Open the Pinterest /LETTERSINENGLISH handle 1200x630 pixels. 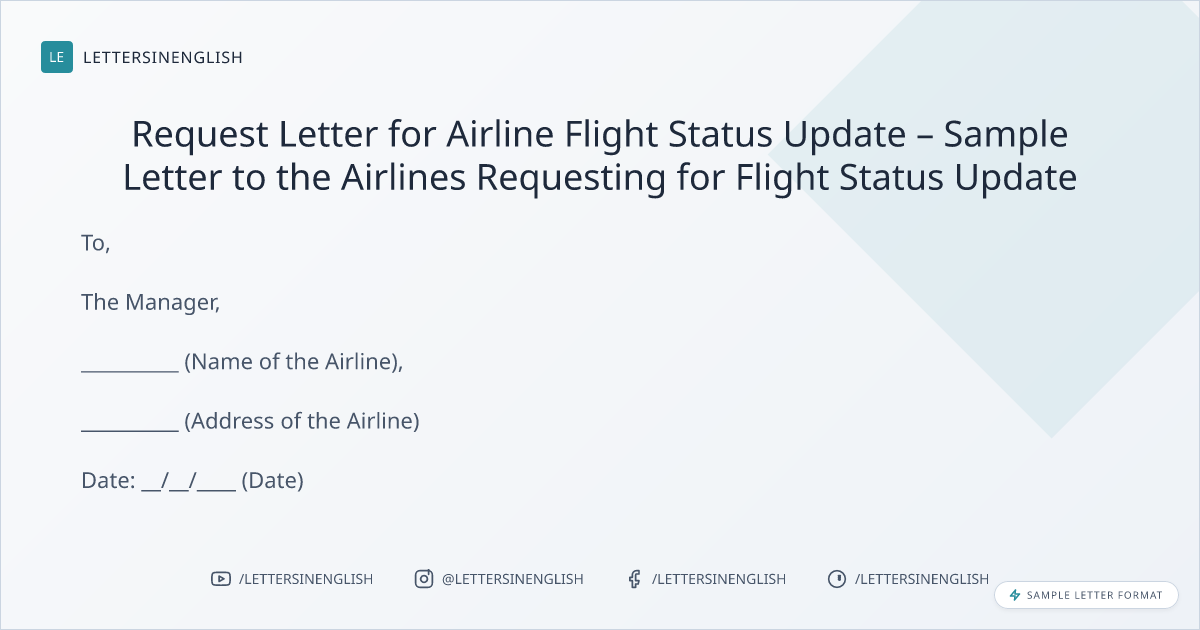coord(922,579)
